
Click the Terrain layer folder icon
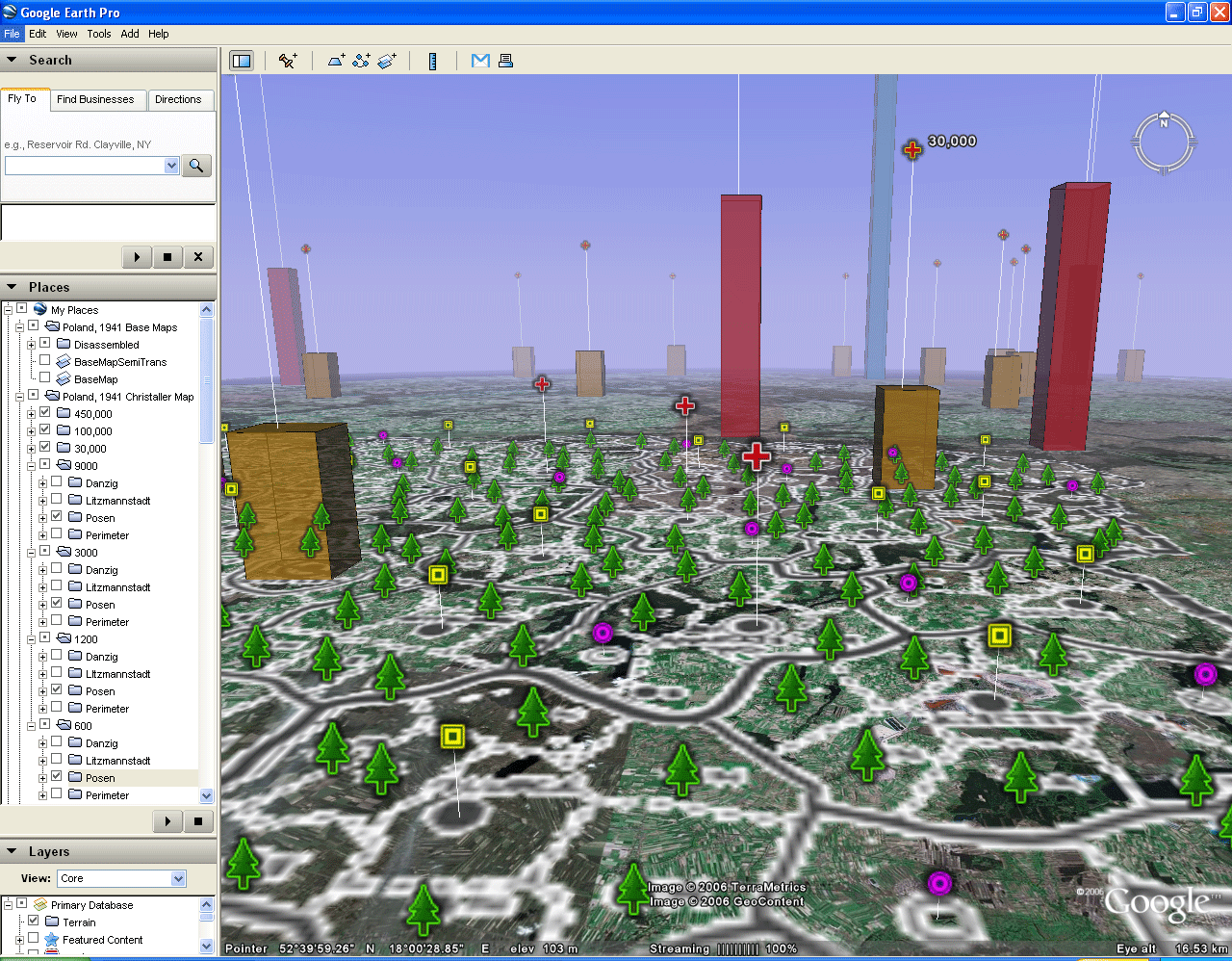point(52,922)
